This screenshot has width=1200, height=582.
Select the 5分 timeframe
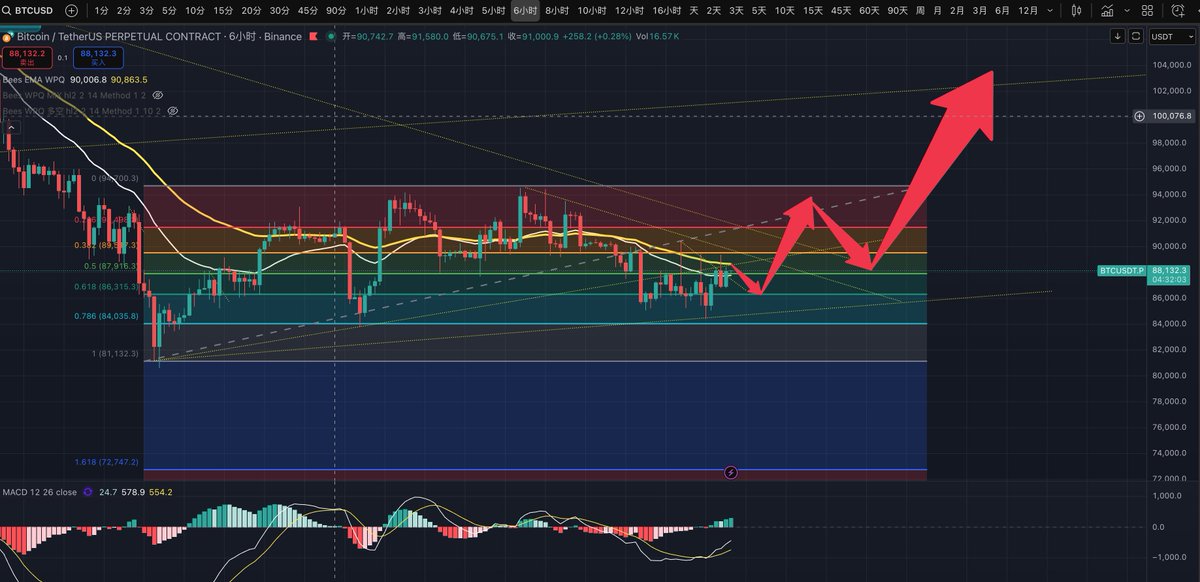(170, 11)
